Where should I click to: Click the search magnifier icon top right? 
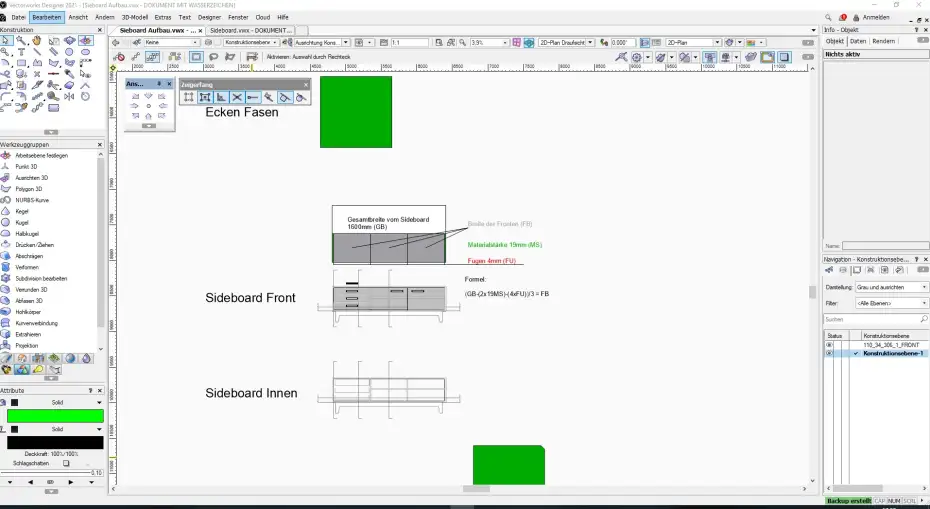click(828, 18)
